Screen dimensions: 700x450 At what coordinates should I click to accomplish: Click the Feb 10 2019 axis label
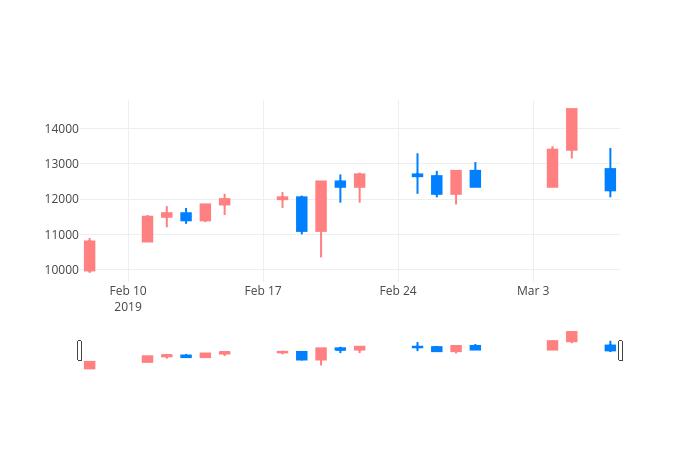pyautogui.click(x=128, y=299)
